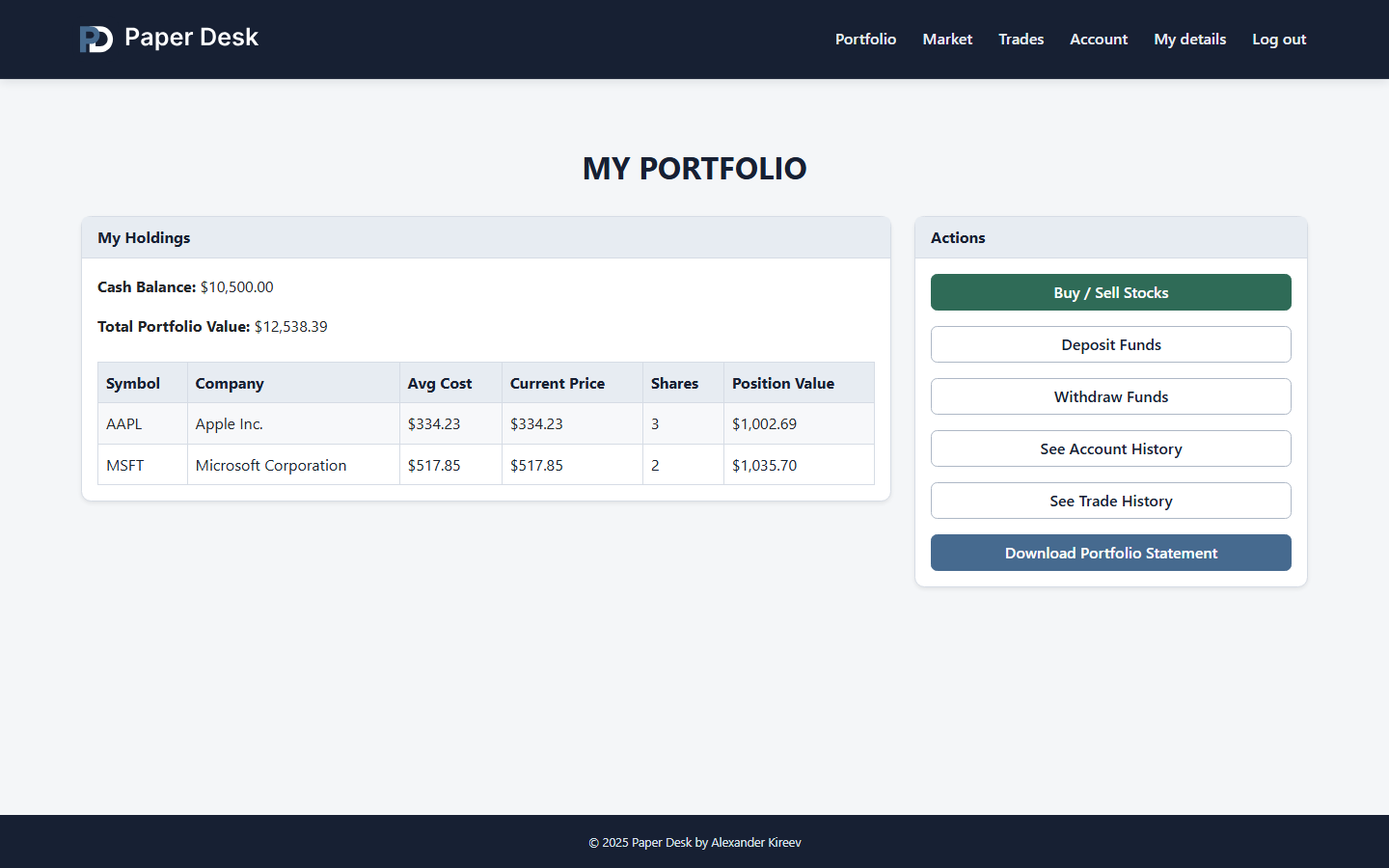Viewport: 1389px width, 868px height.
Task: Open See Trade History
Action: 1111,501
